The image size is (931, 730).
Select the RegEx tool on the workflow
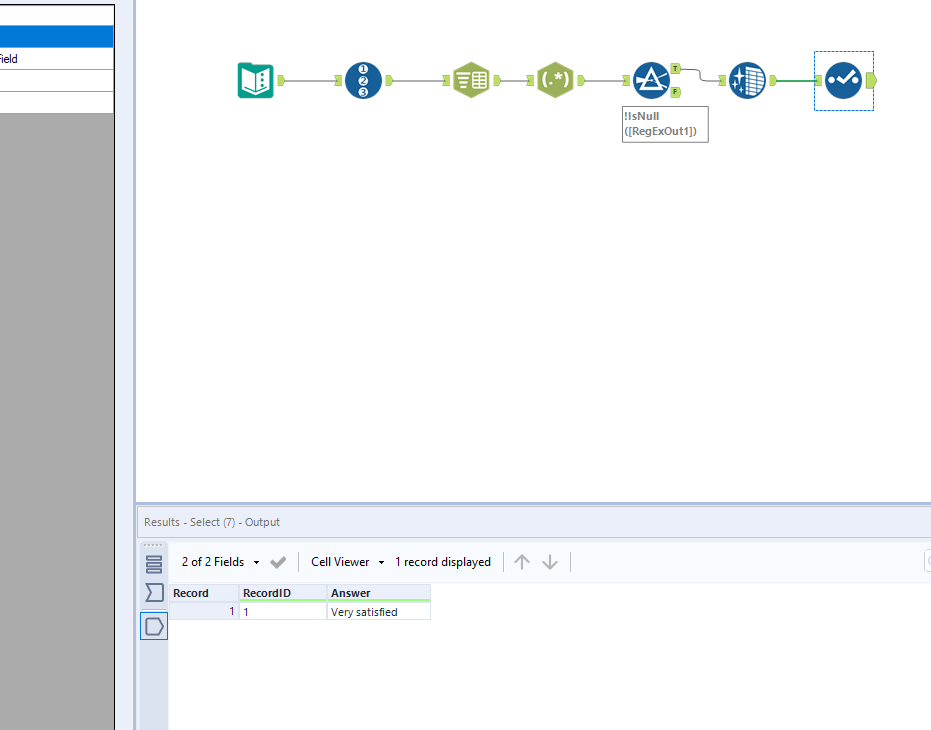click(555, 80)
